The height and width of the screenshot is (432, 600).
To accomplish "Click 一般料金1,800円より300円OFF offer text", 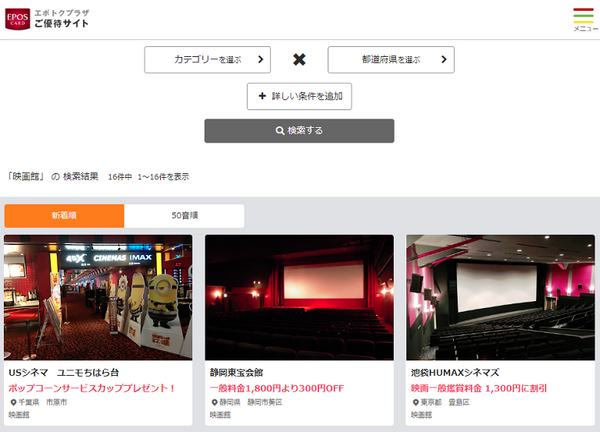I will pyautogui.click(x=277, y=388).
